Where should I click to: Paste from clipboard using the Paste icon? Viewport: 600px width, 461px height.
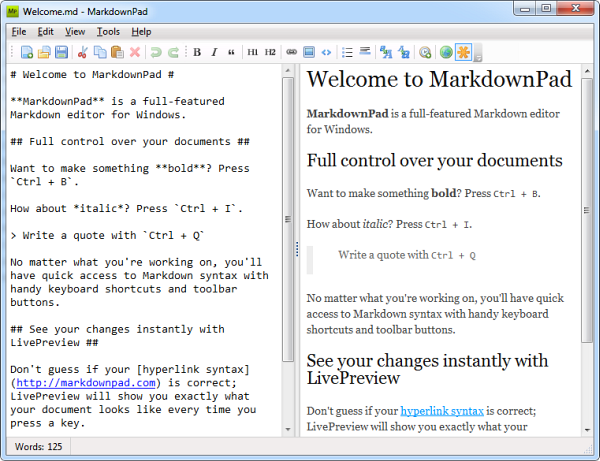point(117,52)
